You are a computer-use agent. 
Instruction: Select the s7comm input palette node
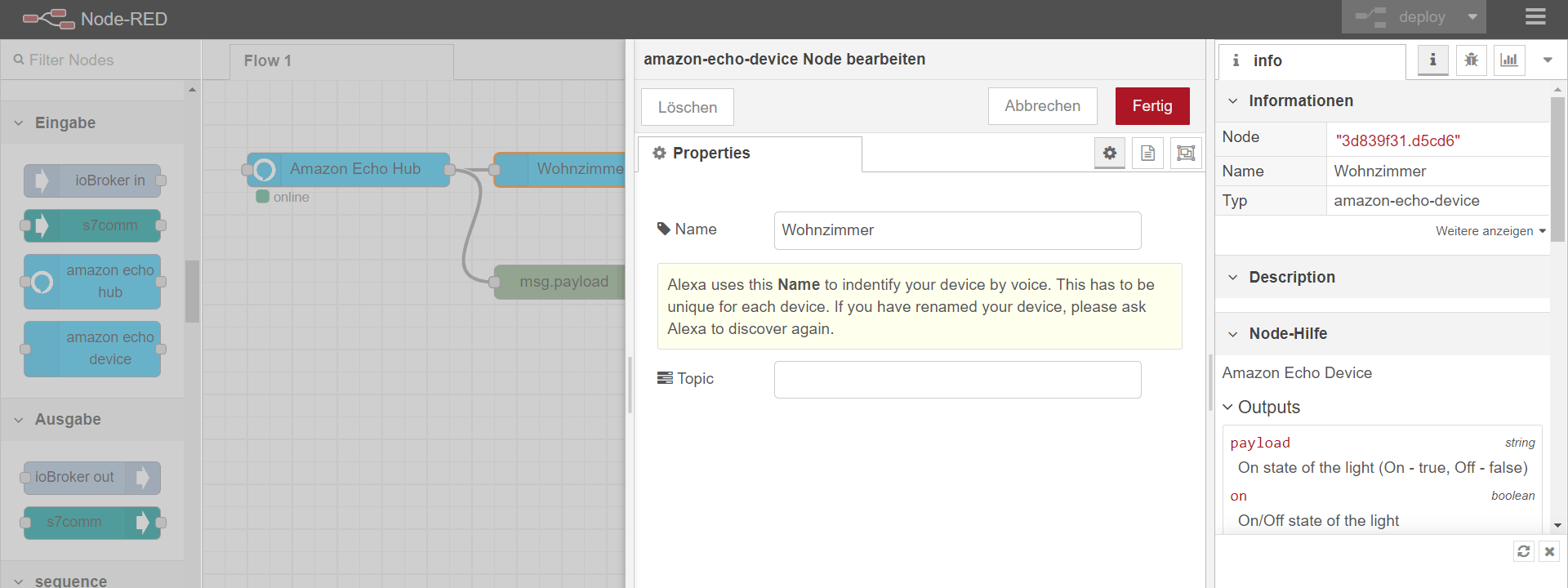92,225
